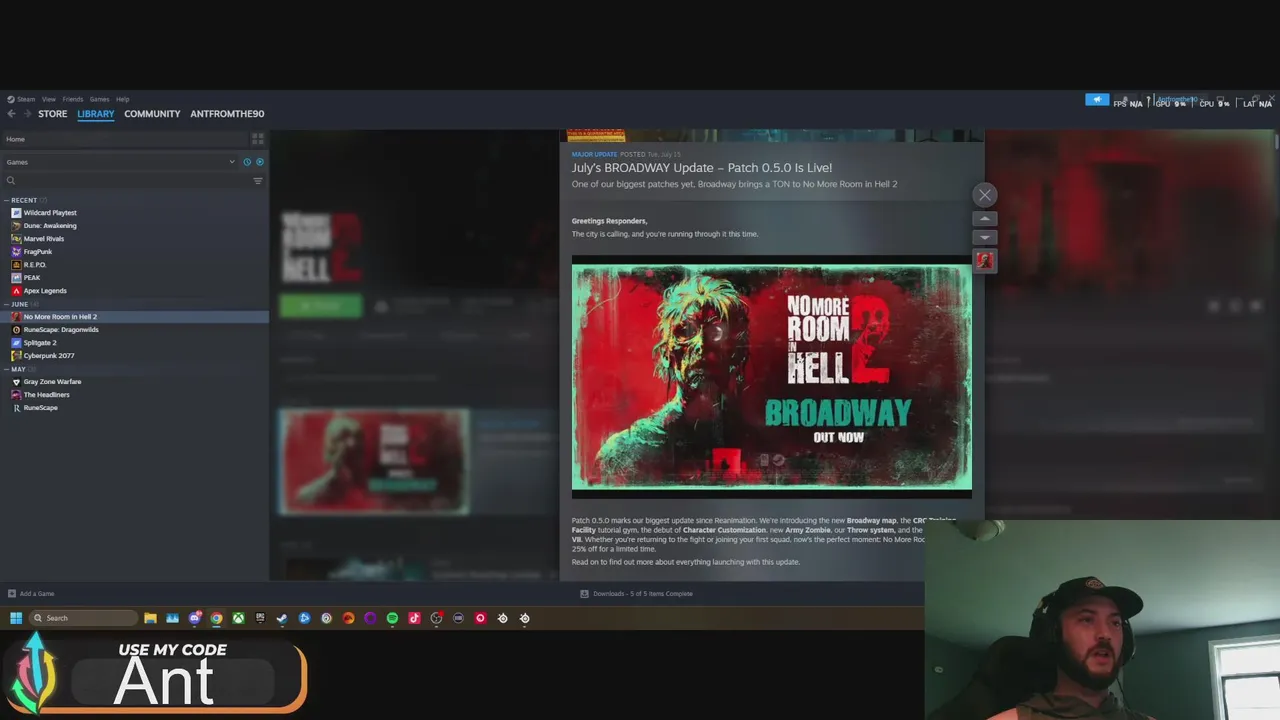Click the blurred featured news thumbnail

[373, 461]
